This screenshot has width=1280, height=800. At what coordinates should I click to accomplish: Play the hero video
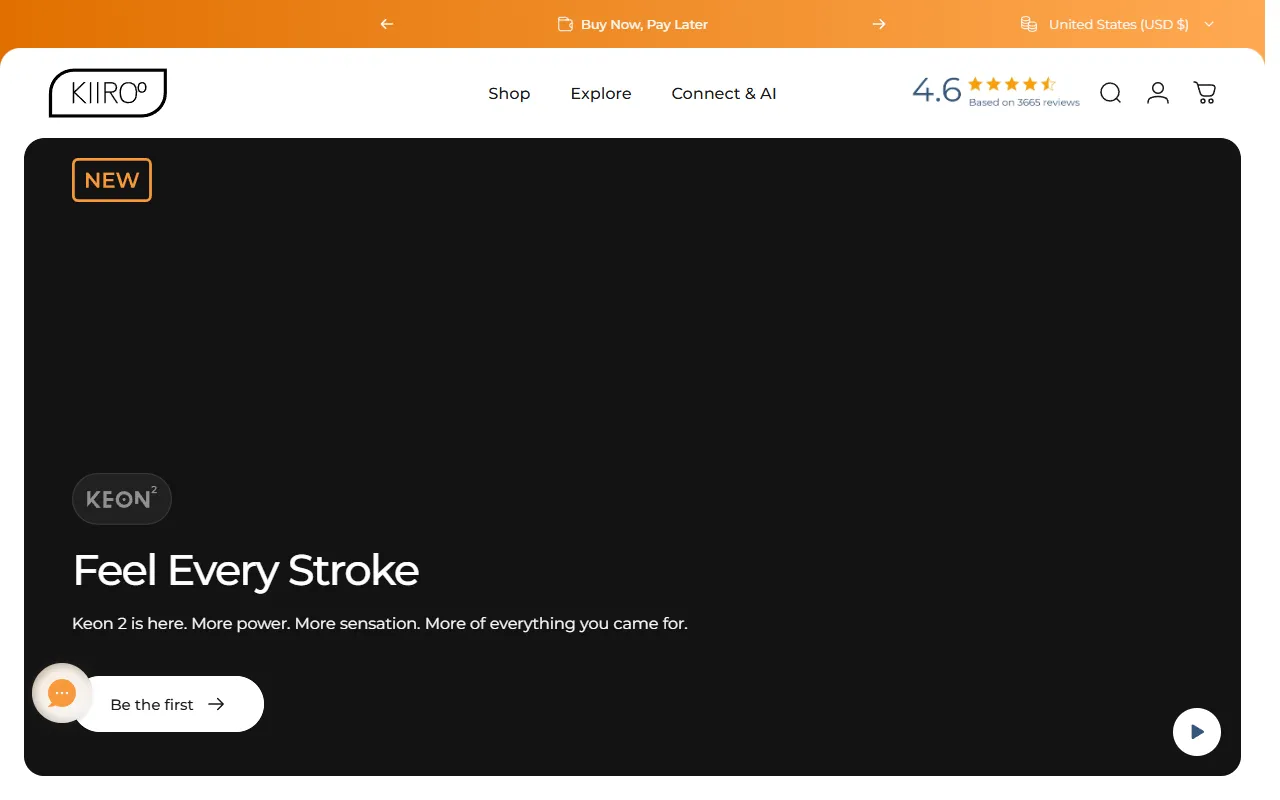(1197, 732)
